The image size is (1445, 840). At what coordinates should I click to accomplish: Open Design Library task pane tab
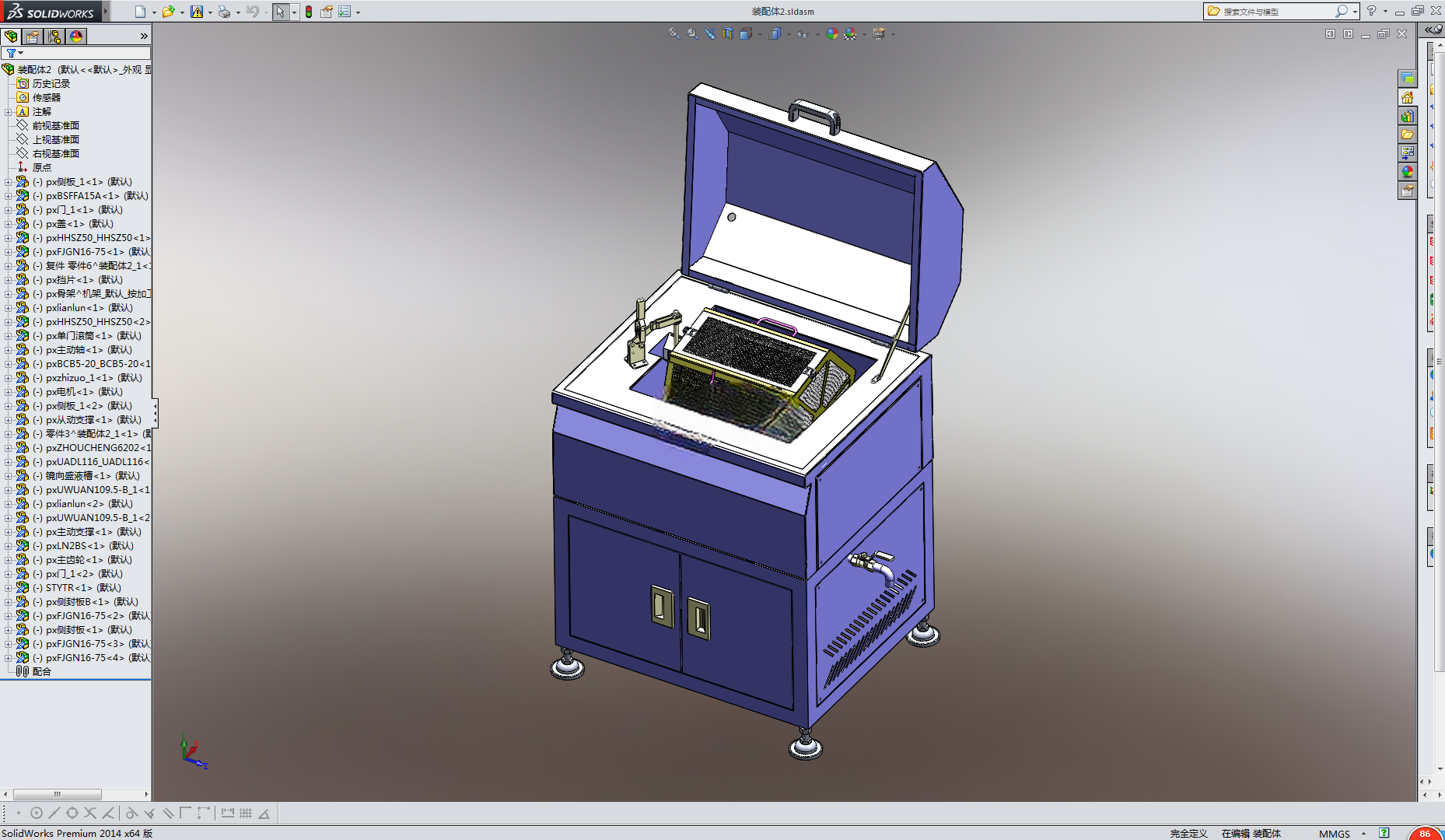click(1407, 116)
